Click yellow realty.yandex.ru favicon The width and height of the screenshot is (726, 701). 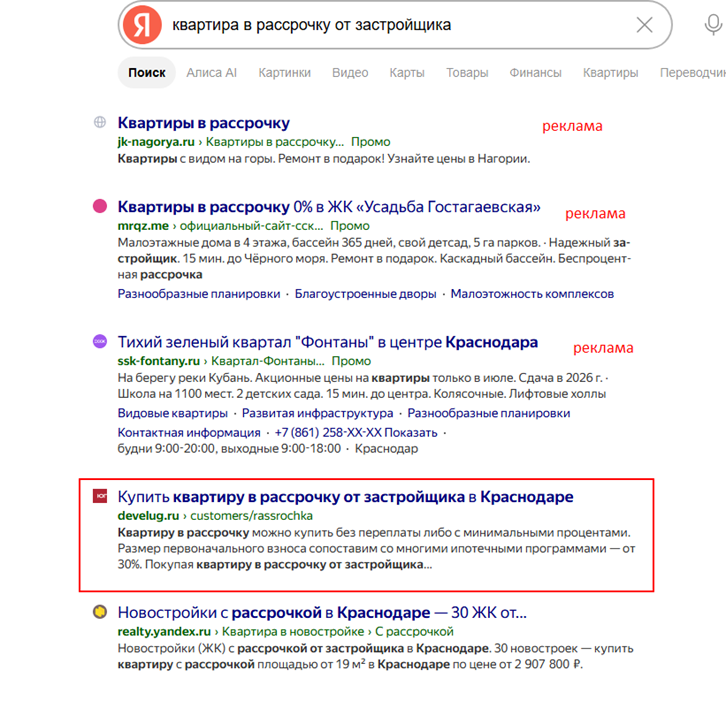pos(100,612)
